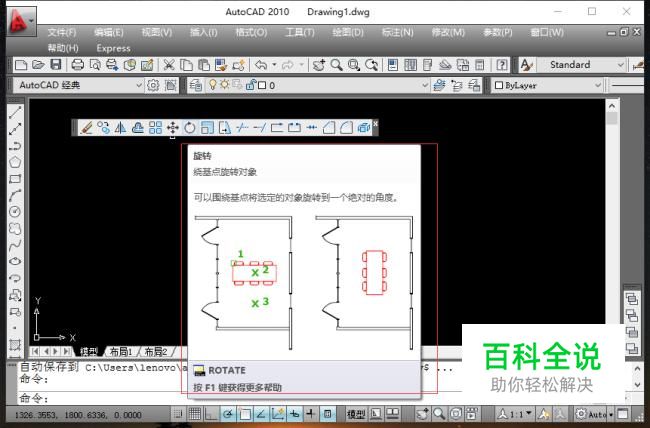Open the layer 0 dropdown list

425,85
